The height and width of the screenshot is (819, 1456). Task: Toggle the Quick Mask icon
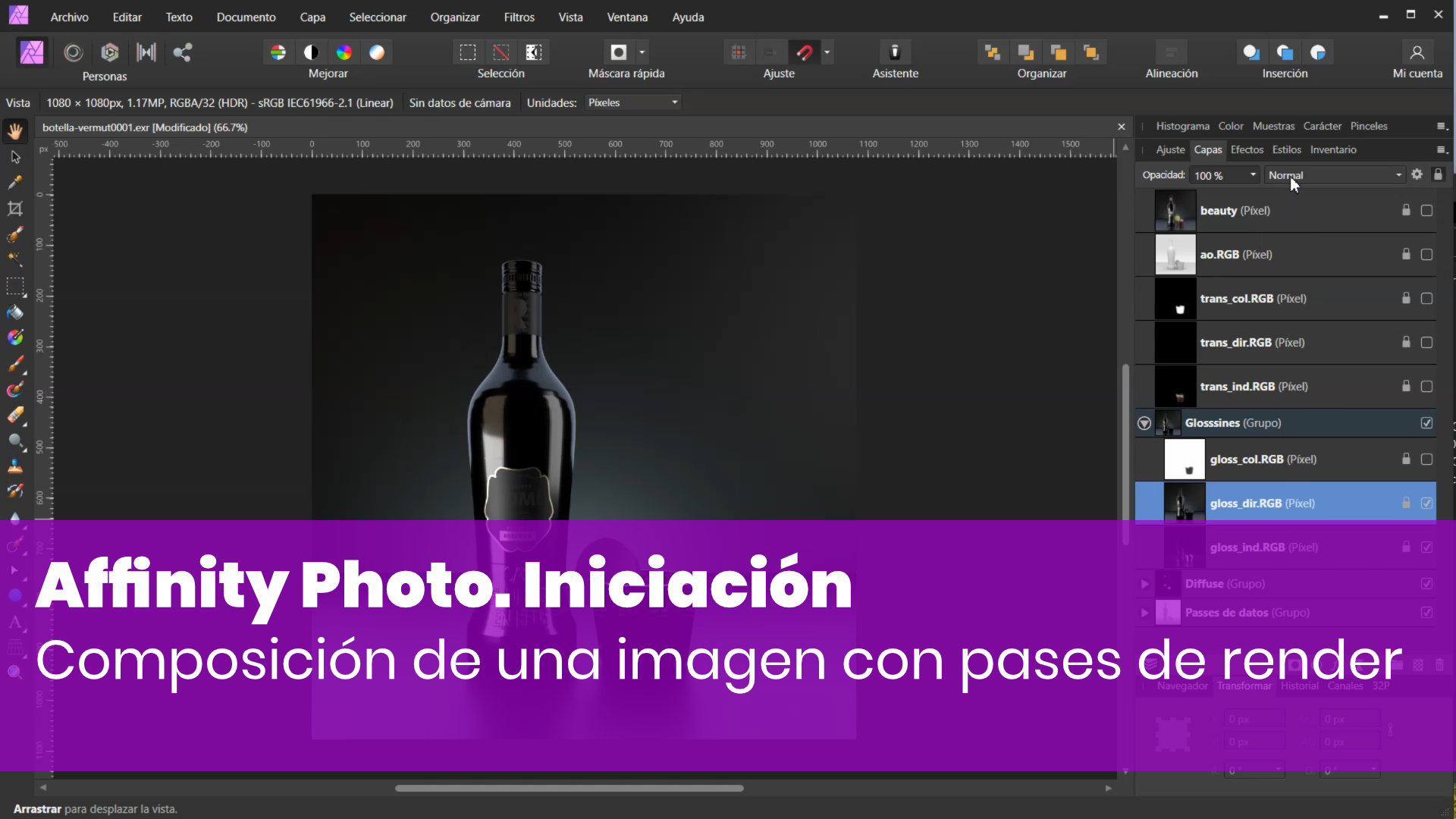(619, 52)
